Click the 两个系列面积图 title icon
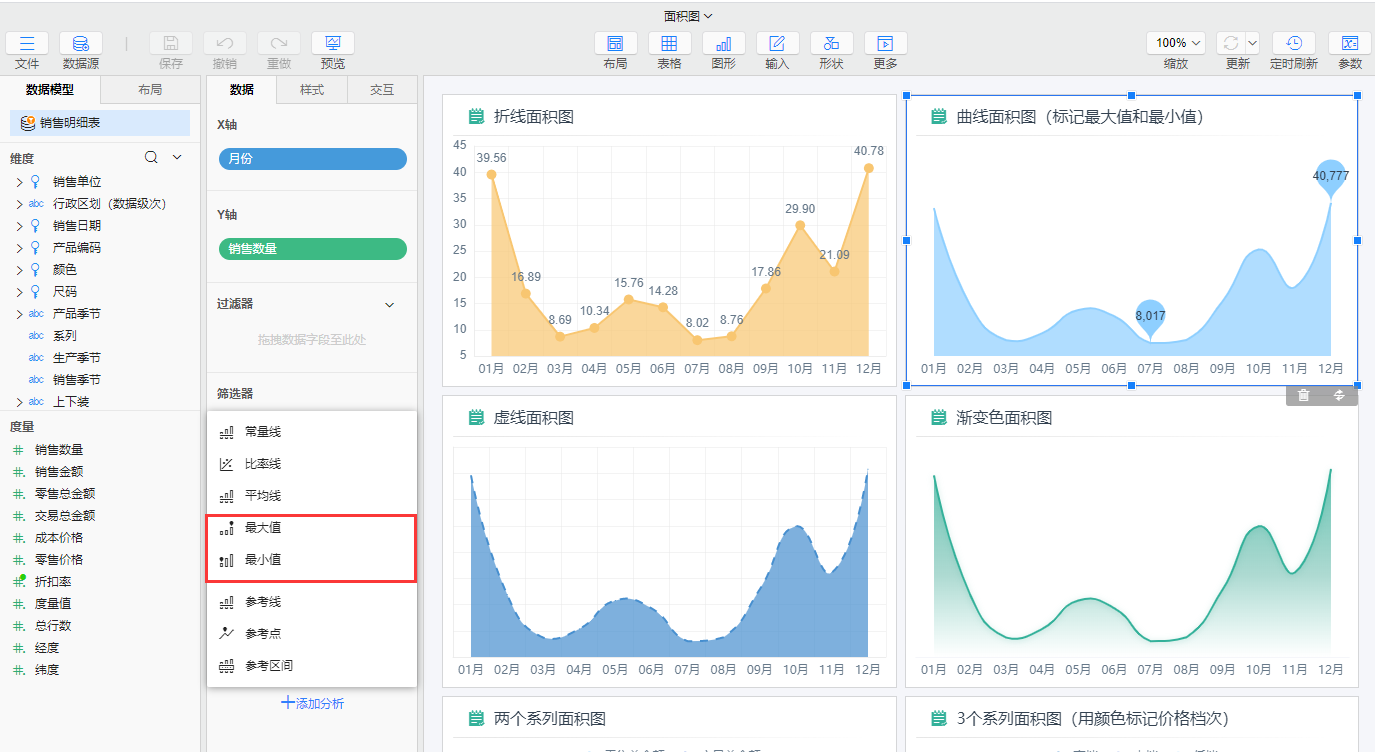1375x752 pixels. tap(476, 718)
